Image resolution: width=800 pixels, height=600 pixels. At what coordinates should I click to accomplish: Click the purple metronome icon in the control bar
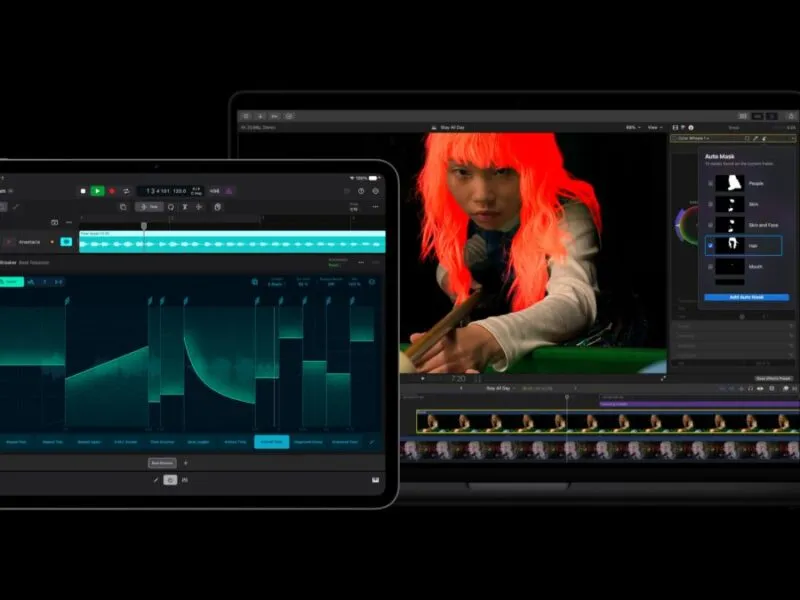coord(229,191)
